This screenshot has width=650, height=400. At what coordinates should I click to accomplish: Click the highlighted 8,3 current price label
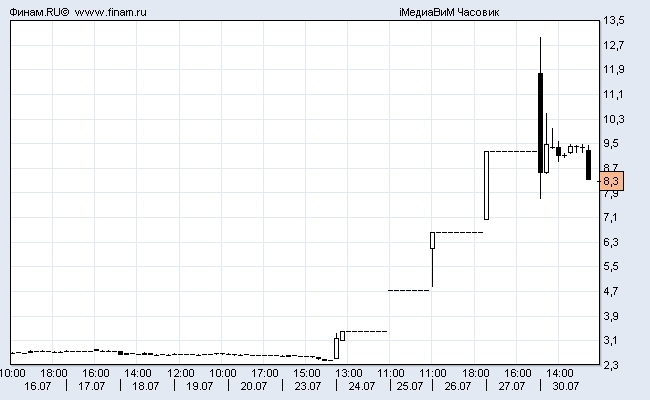pyautogui.click(x=611, y=181)
